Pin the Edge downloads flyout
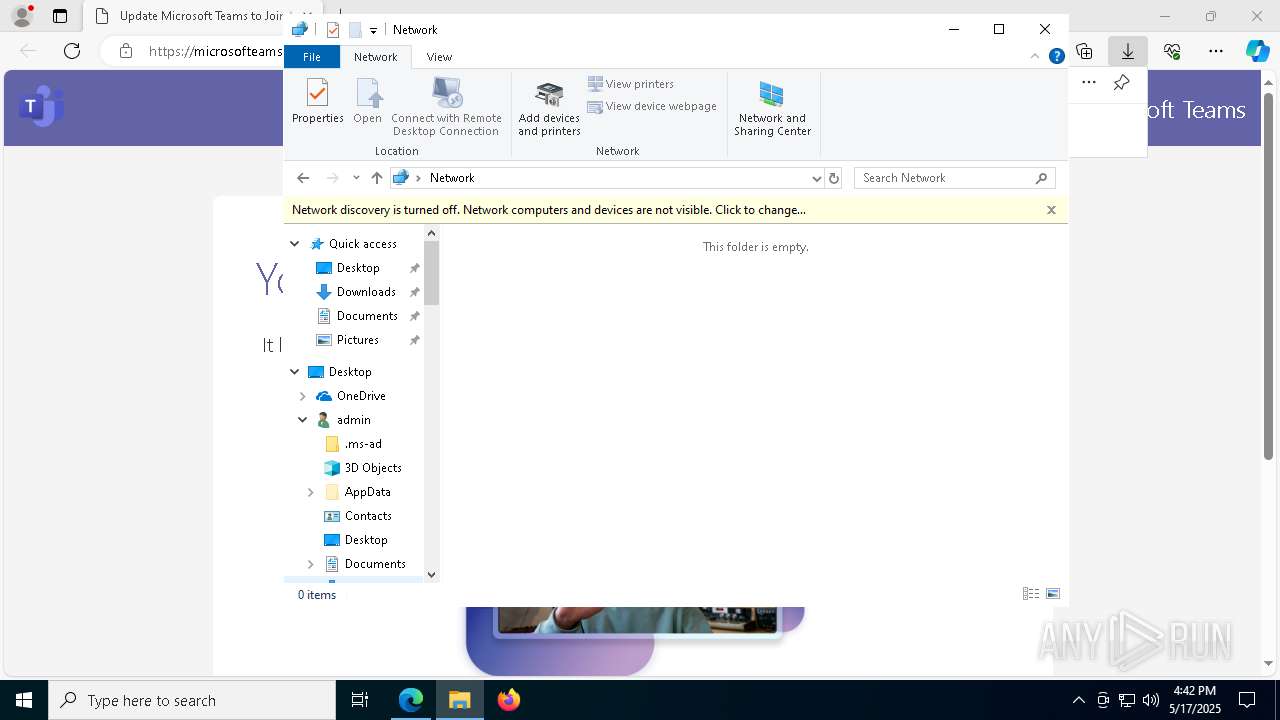The height and width of the screenshot is (720, 1280). (1122, 83)
